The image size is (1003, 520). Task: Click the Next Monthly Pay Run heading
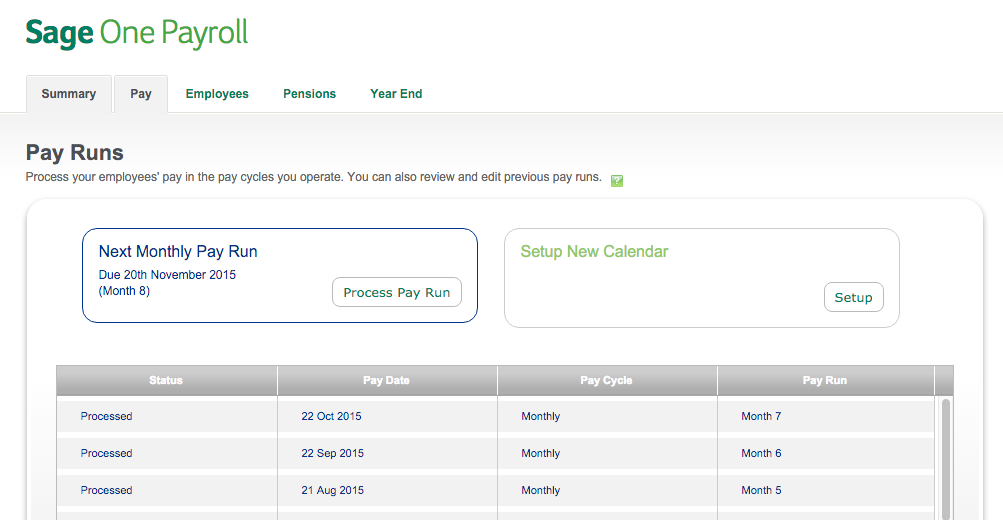[178, 252]
